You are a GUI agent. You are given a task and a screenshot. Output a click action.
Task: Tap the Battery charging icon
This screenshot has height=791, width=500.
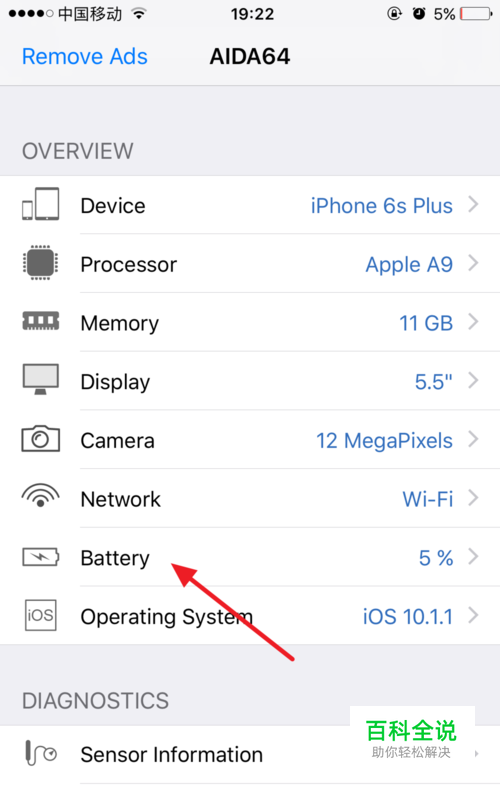pos(40,557)
